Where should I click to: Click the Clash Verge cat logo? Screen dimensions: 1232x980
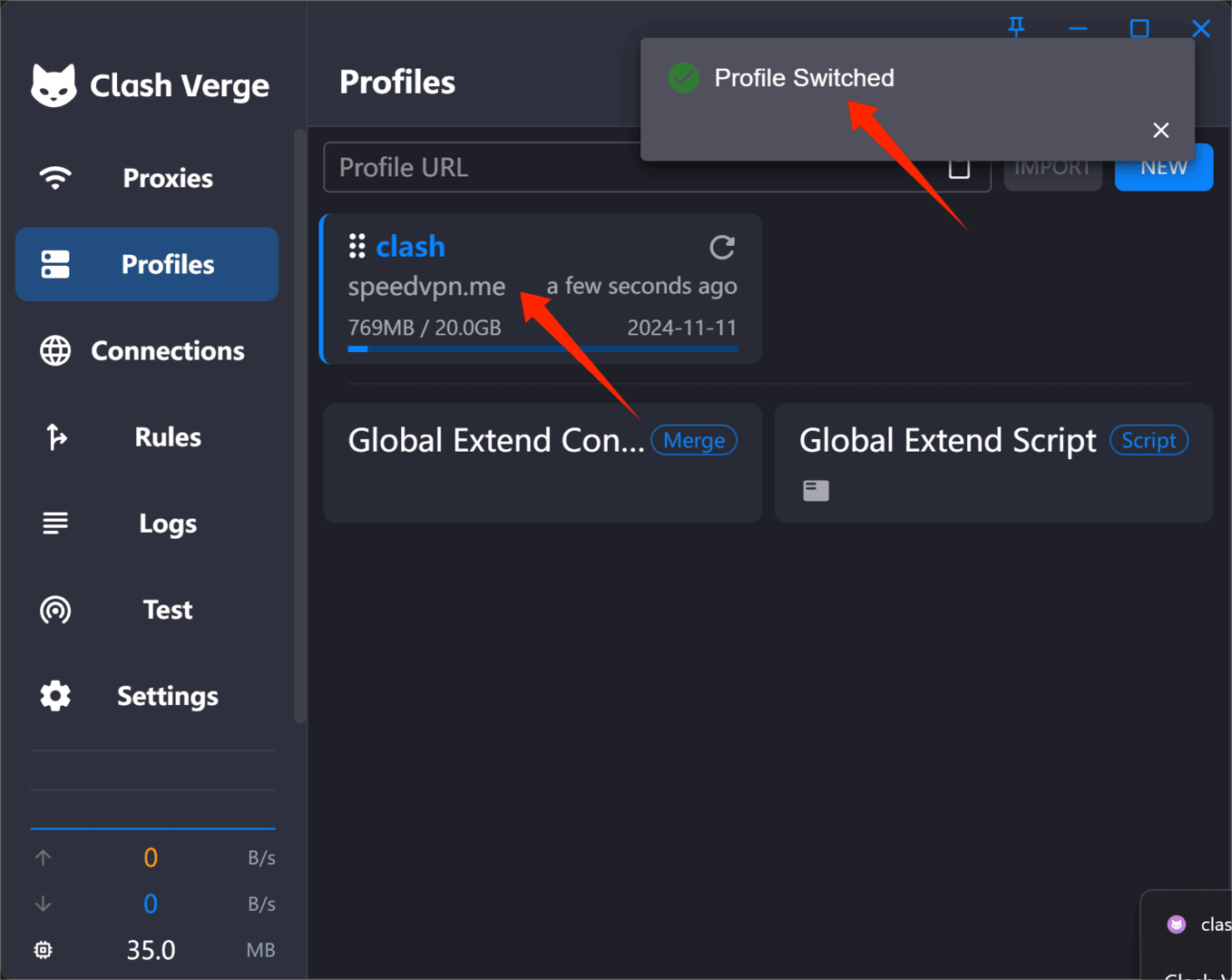coord(54,85)
